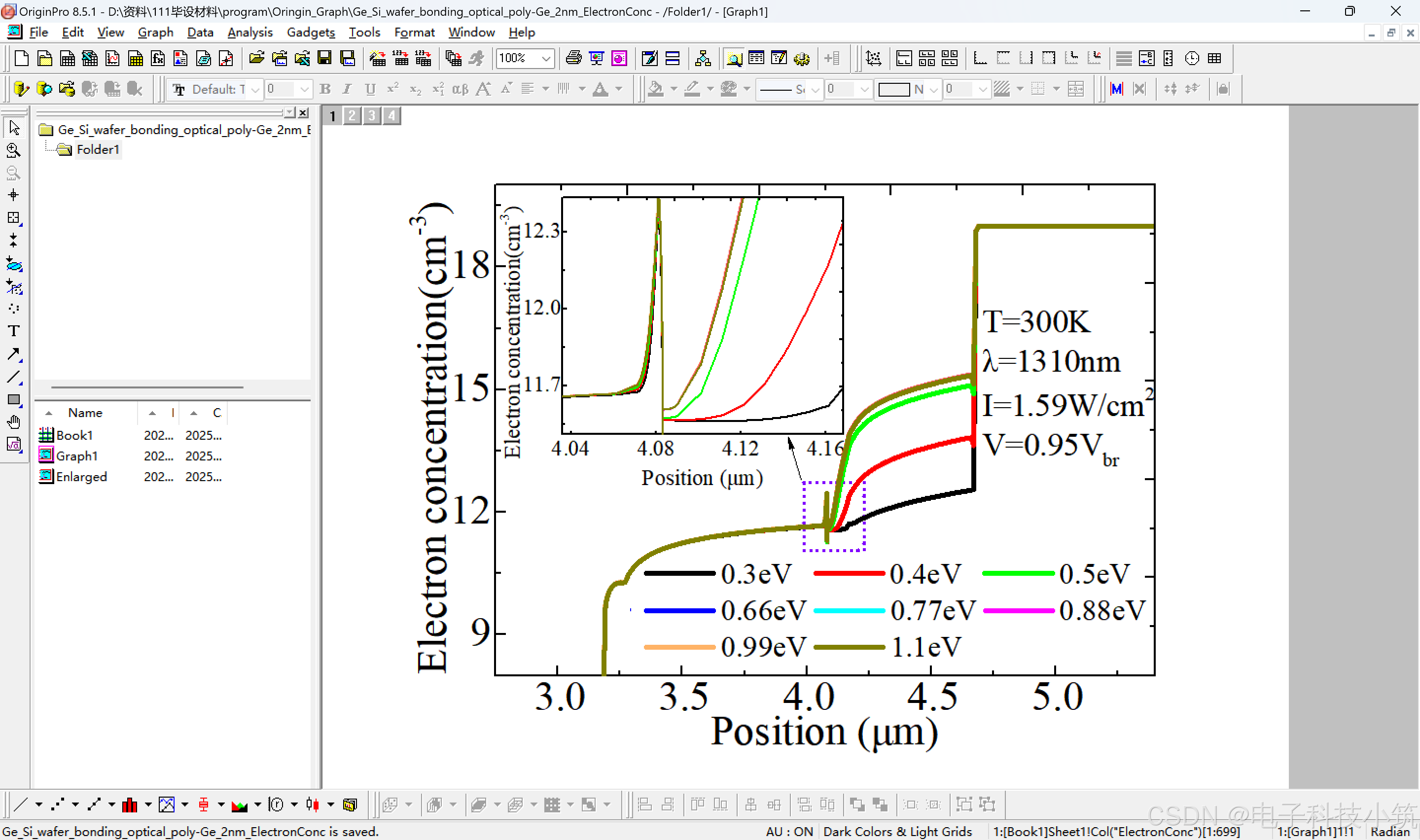Toggle the Project Explorer button
Image resolution: width=1420 pixels, height=840 pixels.
pyautogui.click(x=734, y=58)
